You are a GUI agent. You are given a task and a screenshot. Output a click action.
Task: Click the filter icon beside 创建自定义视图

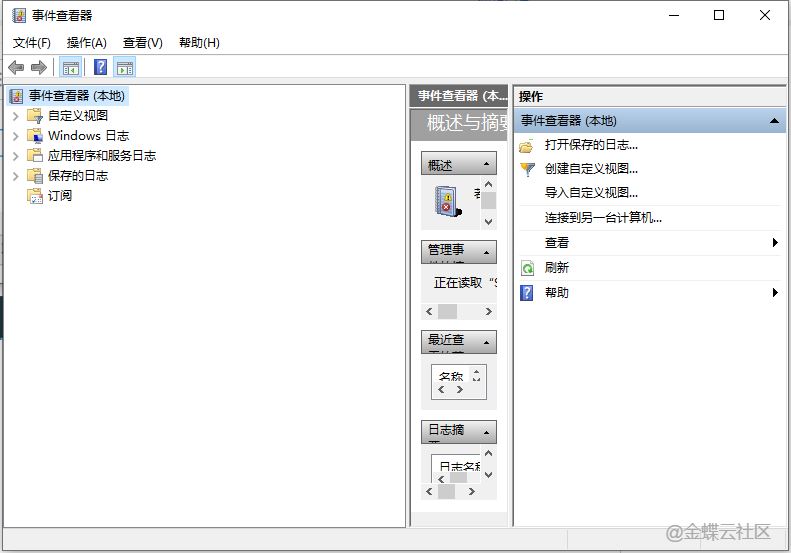tap(527, 169)
